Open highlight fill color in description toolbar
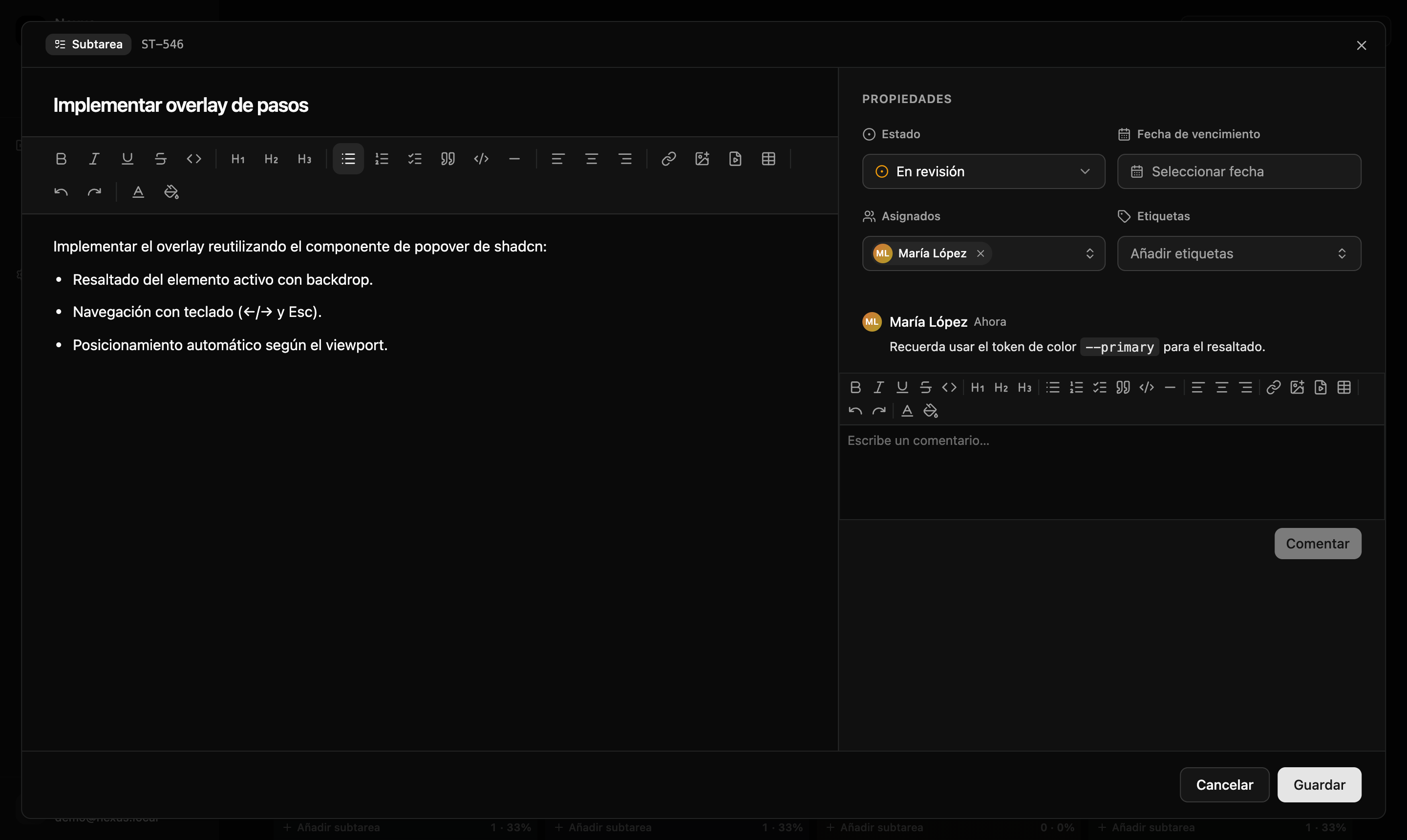Screen dimensions: 1407x840 click(x=171, y=192)
